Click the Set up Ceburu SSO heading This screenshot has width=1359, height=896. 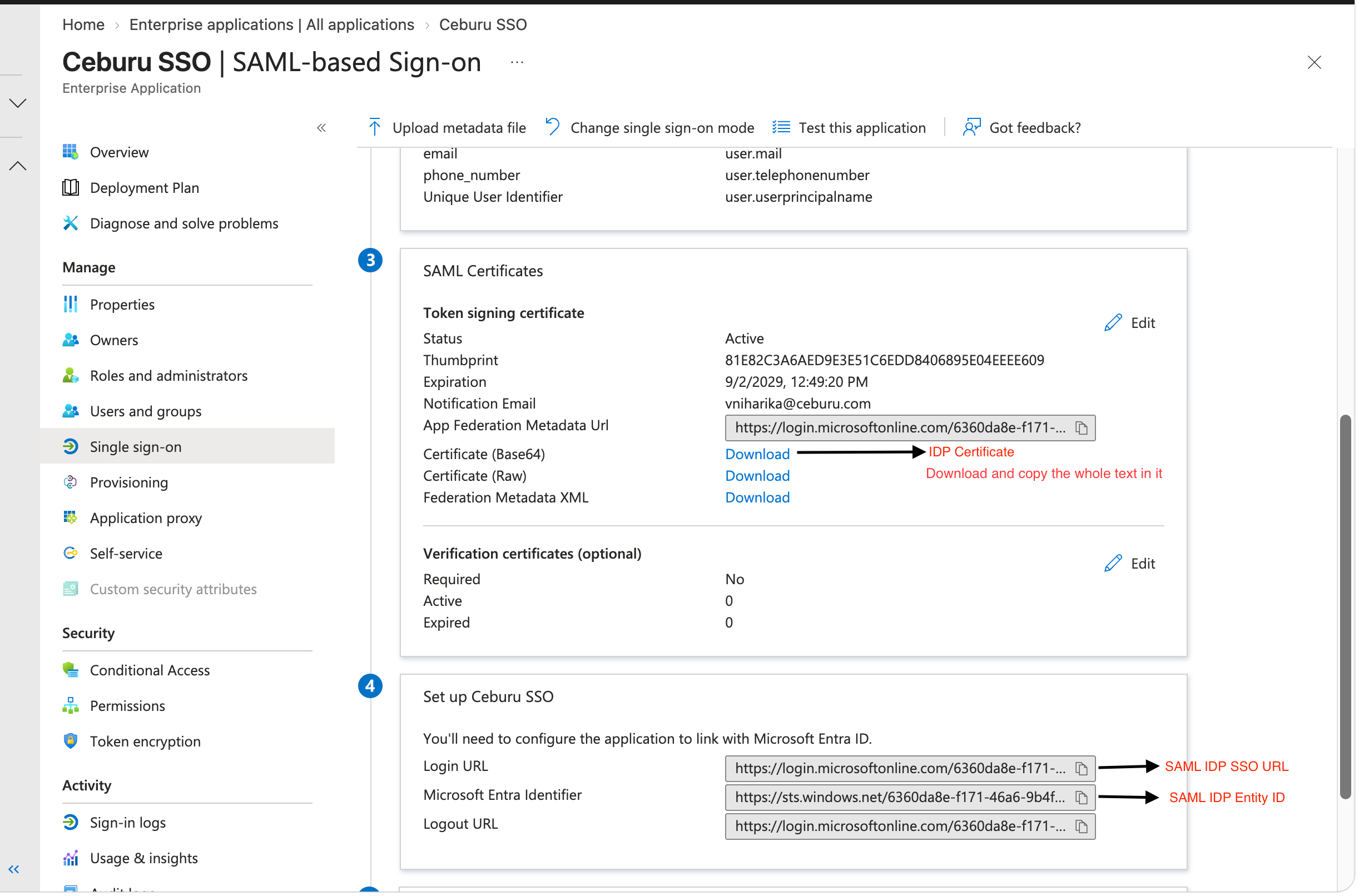489,698
